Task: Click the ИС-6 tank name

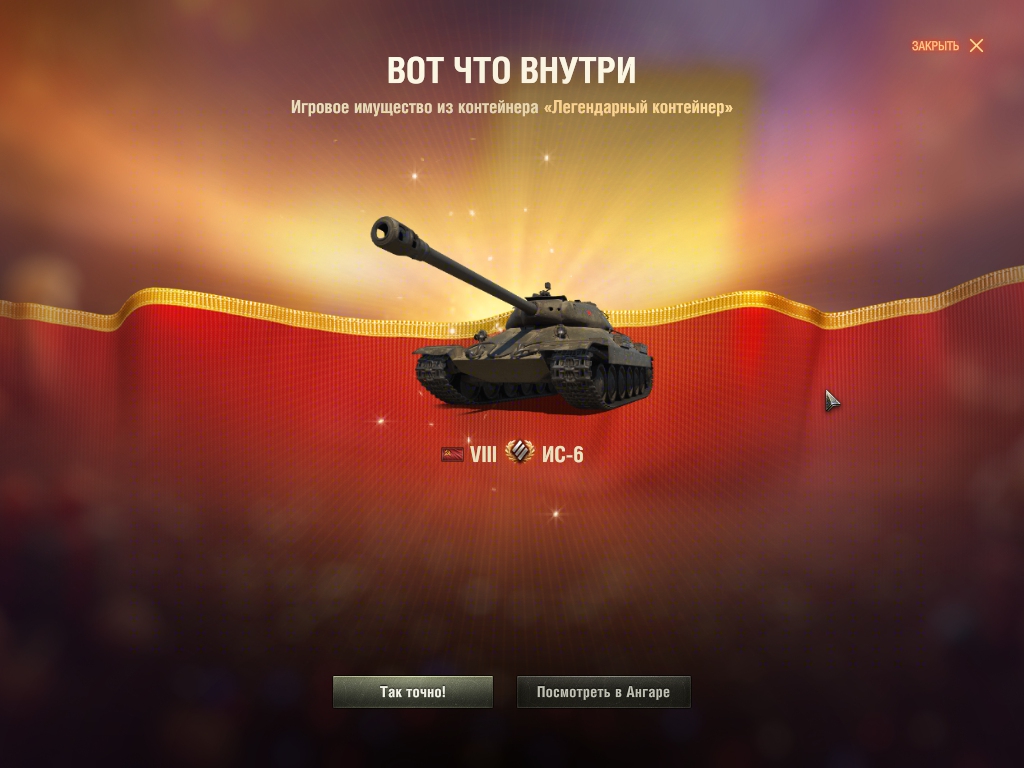Action: [x=562, y=455]
